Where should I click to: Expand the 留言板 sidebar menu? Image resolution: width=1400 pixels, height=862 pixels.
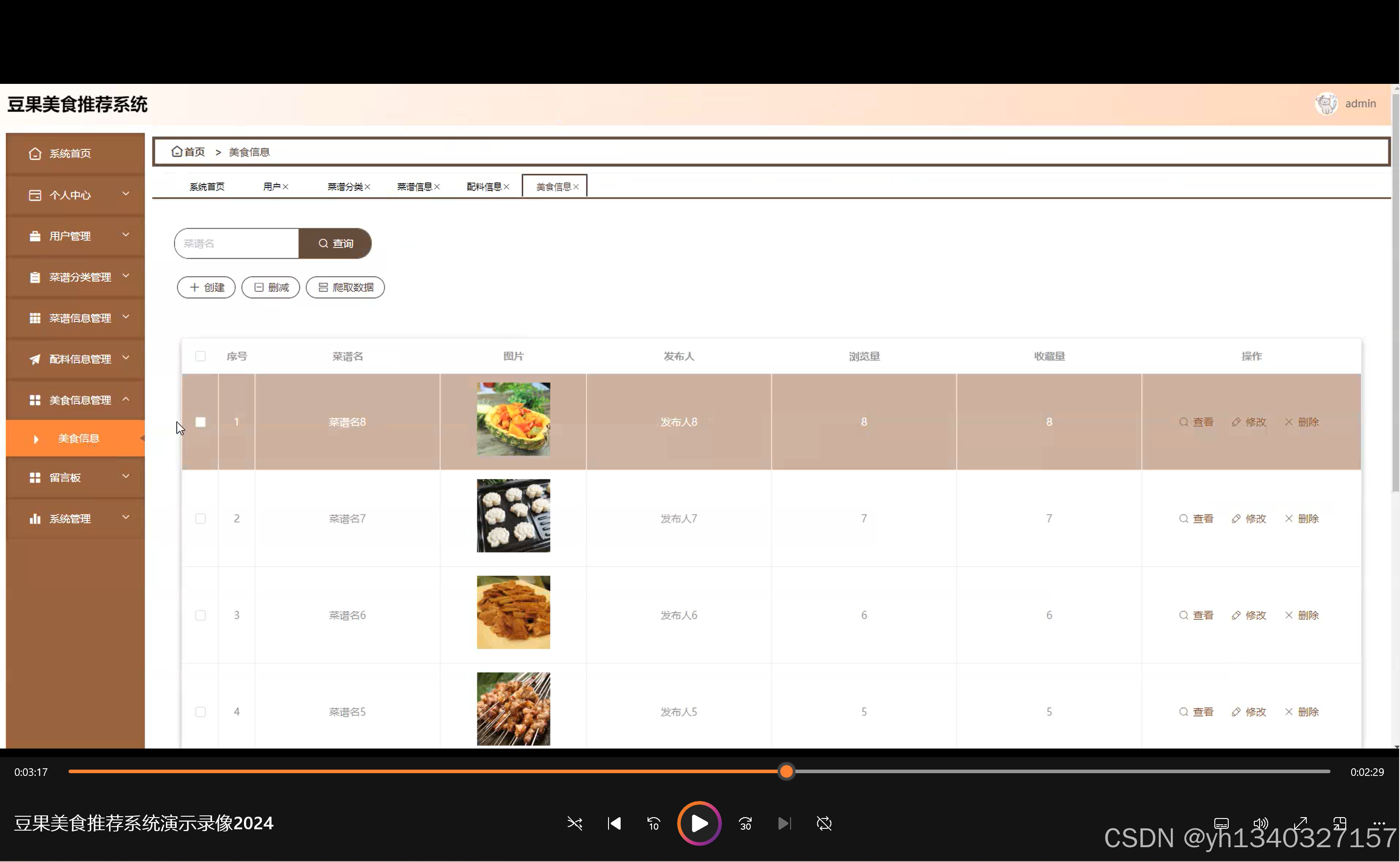click(x=75, y=477)
